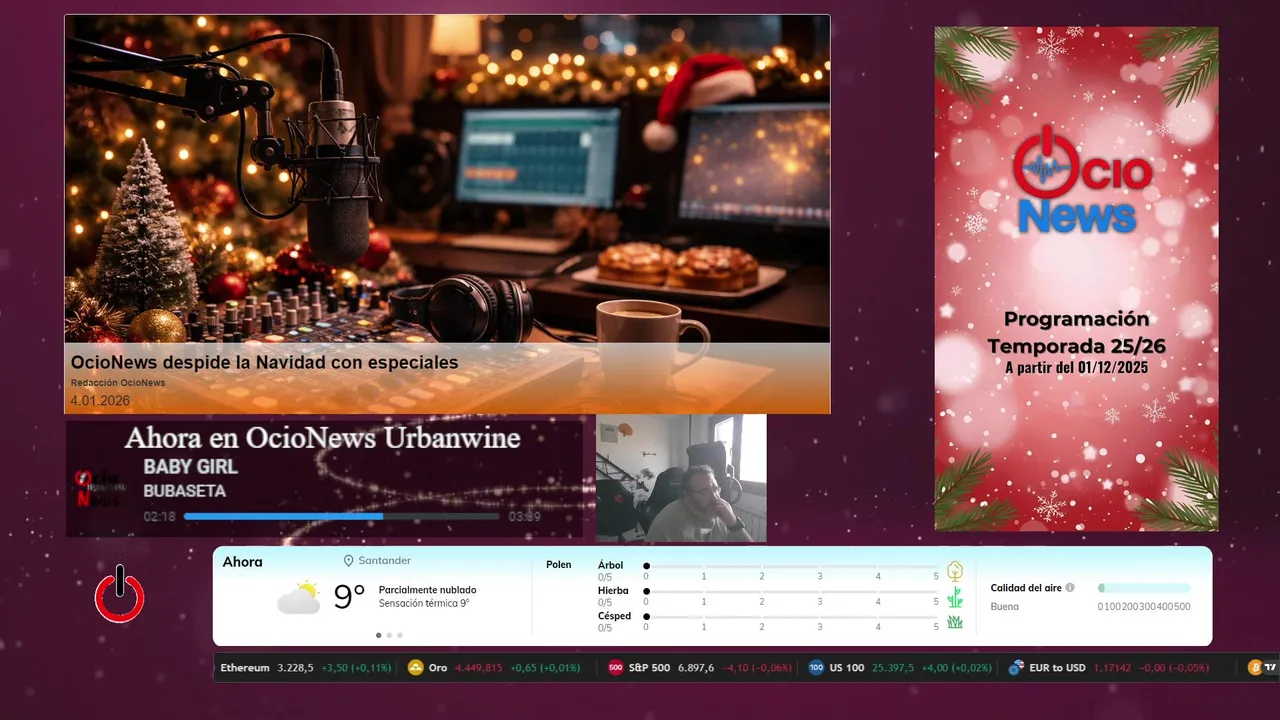Click the S&P 500 ticker label

tap(650, 667)
